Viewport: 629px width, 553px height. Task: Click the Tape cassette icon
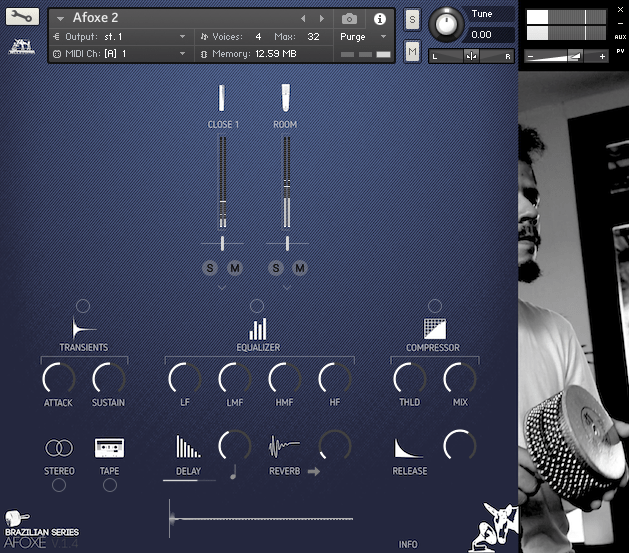[x=109, y=448]
